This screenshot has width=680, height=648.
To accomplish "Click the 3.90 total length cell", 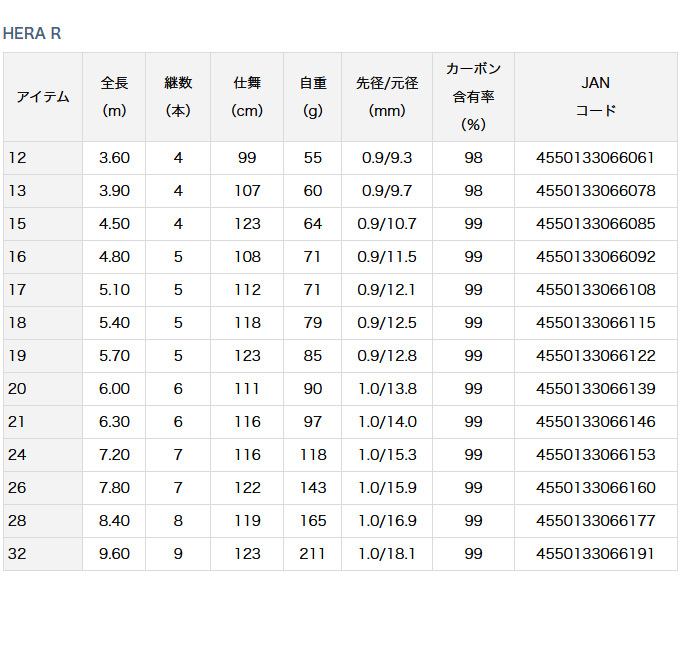I will (x=114, y=191).
